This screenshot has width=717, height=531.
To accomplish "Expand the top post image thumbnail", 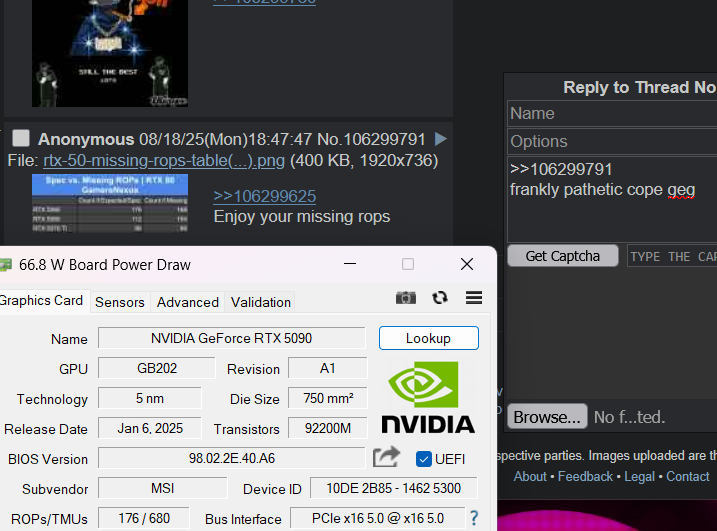I will point(110,53).
